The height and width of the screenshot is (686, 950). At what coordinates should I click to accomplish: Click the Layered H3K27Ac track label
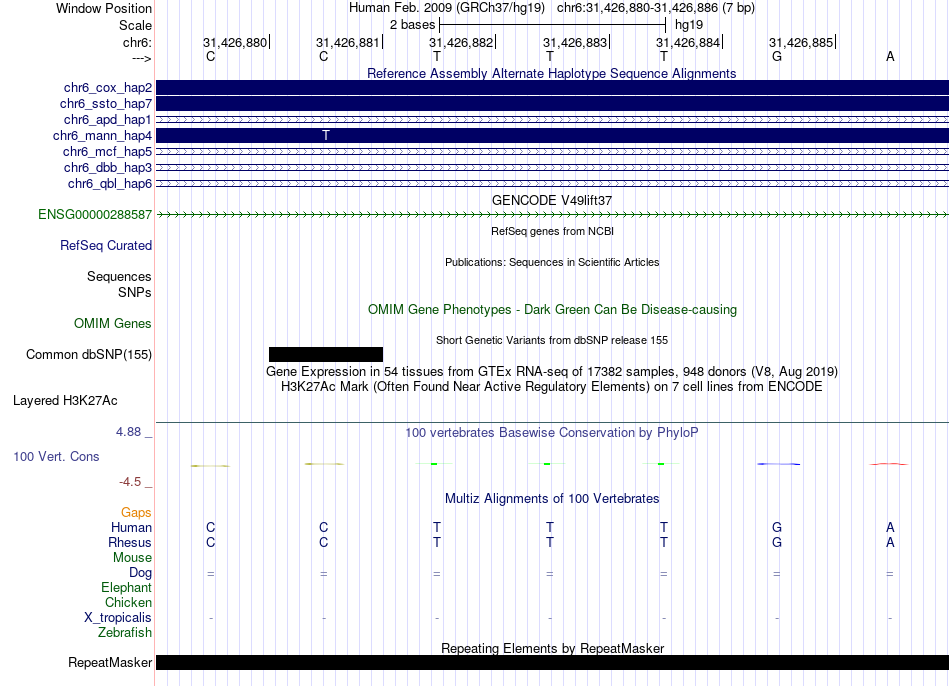(65, 401)
